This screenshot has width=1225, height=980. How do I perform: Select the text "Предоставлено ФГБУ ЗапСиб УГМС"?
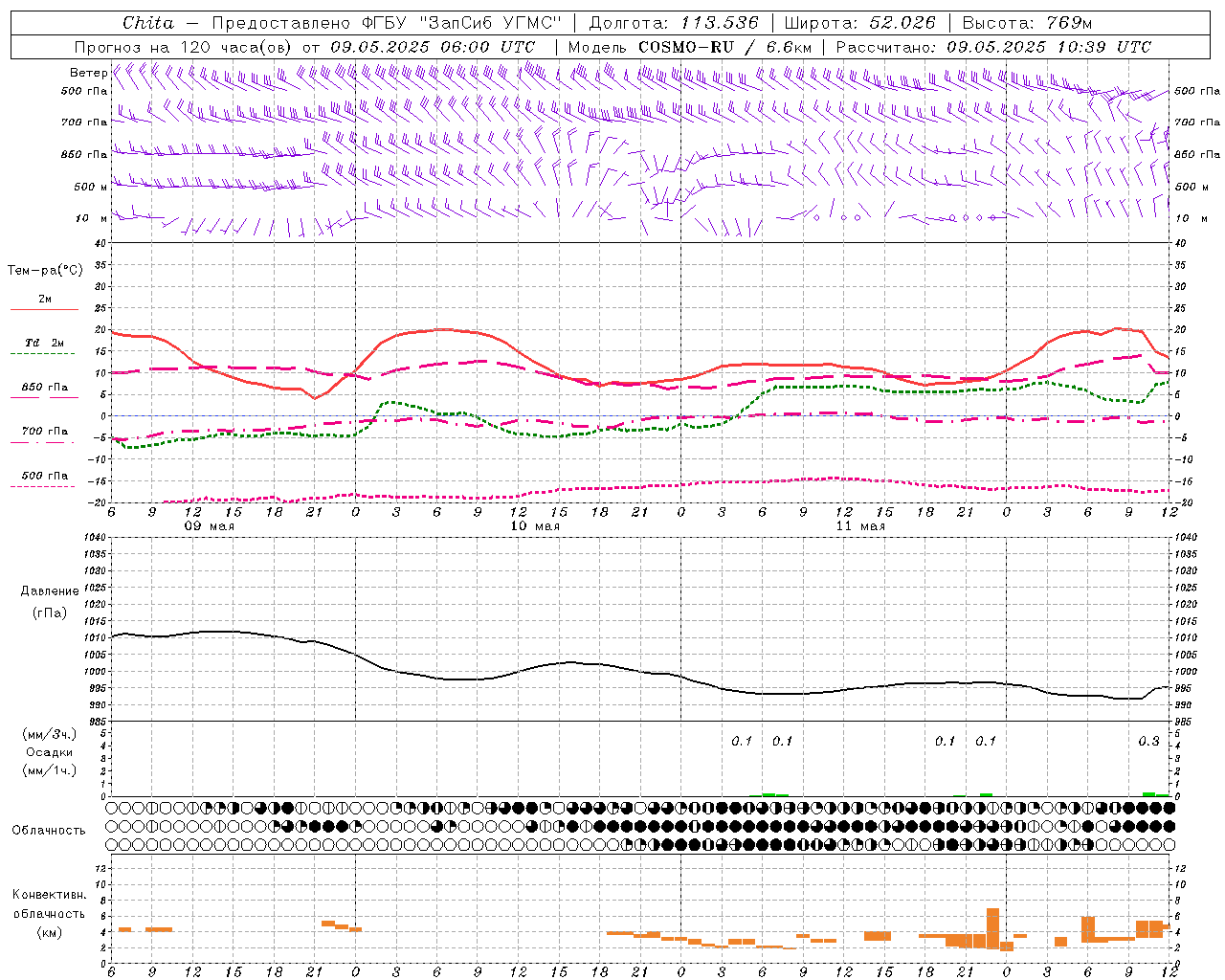click(386, 23)
